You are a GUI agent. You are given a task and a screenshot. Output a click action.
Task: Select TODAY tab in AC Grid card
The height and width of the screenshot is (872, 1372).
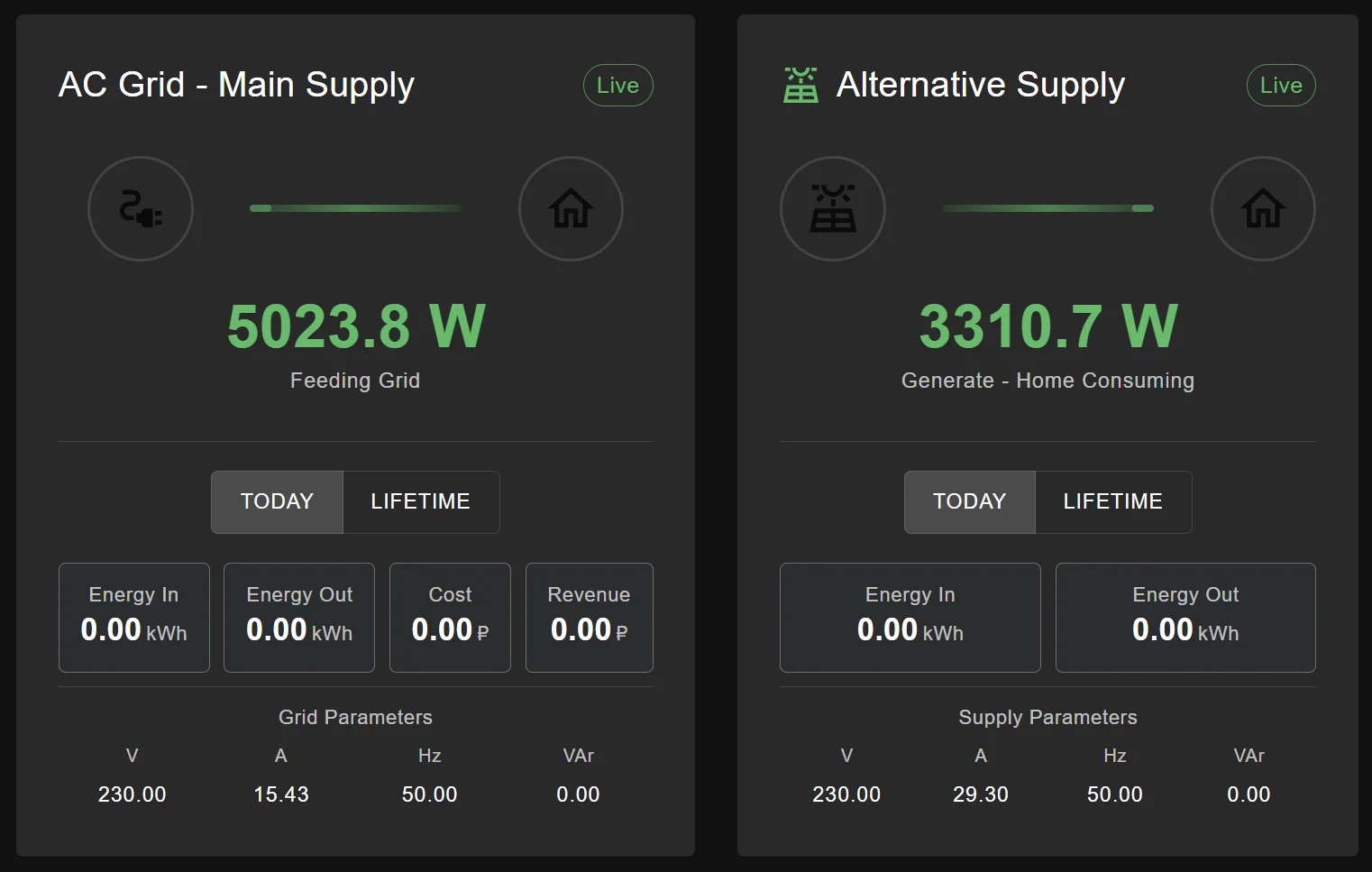(277, 502)
